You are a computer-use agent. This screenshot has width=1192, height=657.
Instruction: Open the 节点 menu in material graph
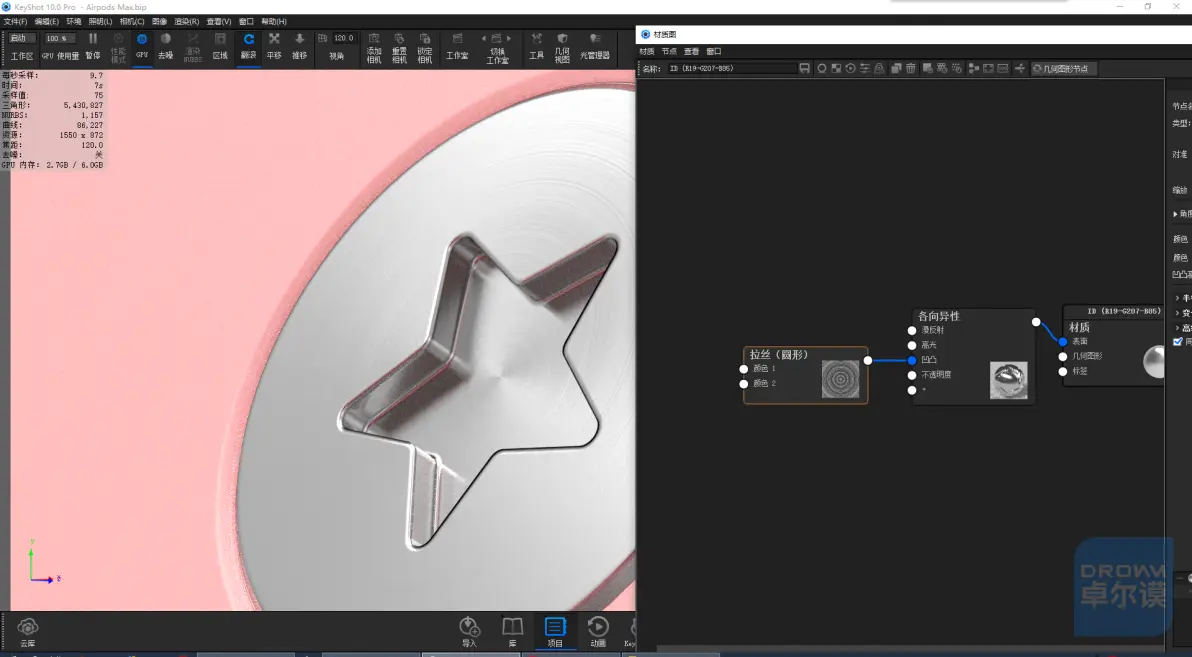click(669, 52)
